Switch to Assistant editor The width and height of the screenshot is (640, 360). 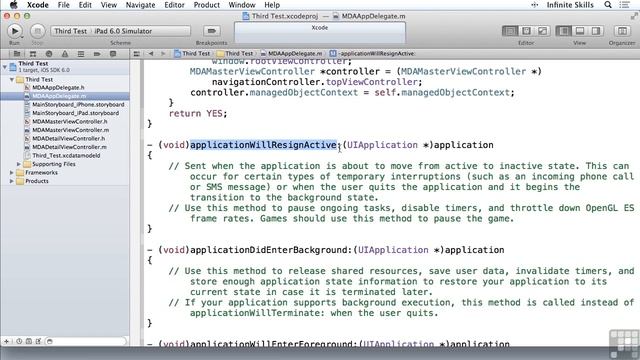click(x=526, y=31)
